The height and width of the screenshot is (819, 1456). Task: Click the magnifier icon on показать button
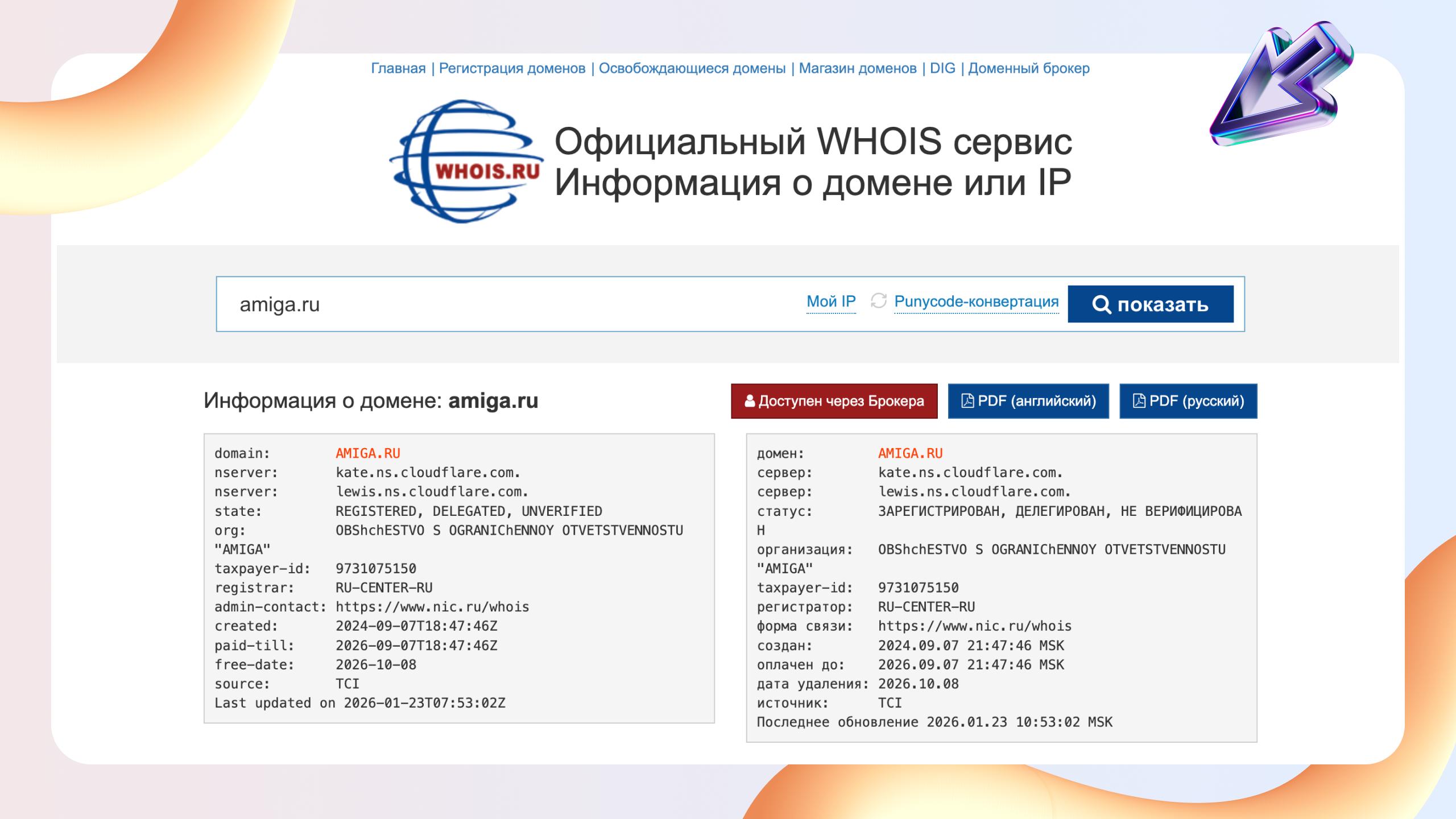(1101, 304)
